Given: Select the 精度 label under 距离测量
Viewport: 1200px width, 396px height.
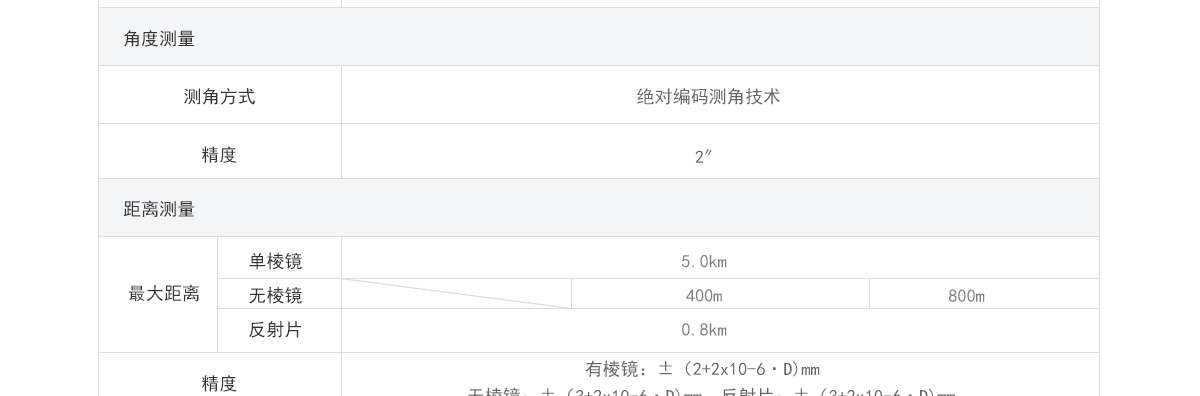Looking at the screenshot, I should coord(220,383).
